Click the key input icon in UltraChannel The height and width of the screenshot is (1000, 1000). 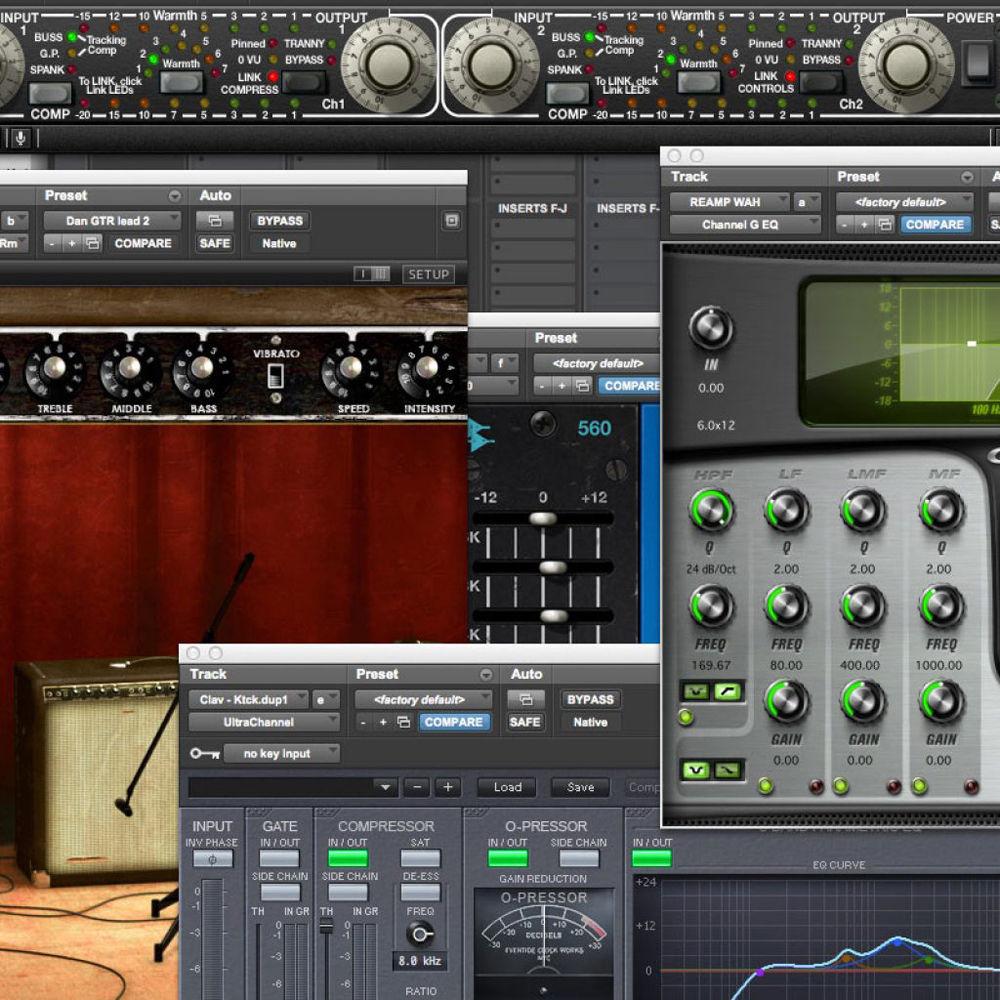(204, 754)
